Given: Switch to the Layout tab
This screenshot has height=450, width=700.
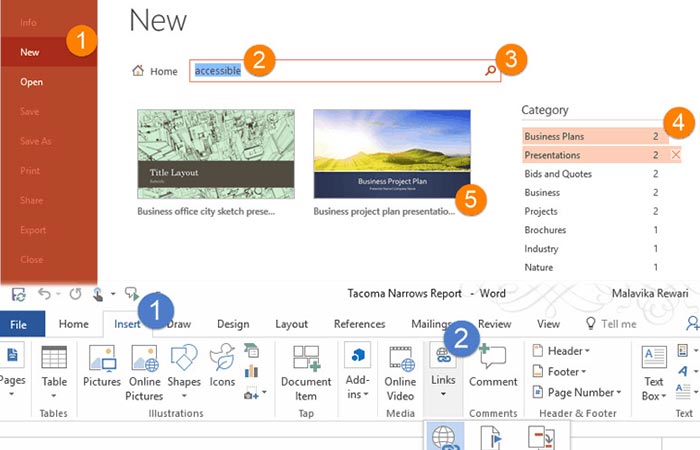Looking at the screenshot, I should (292, 324).
